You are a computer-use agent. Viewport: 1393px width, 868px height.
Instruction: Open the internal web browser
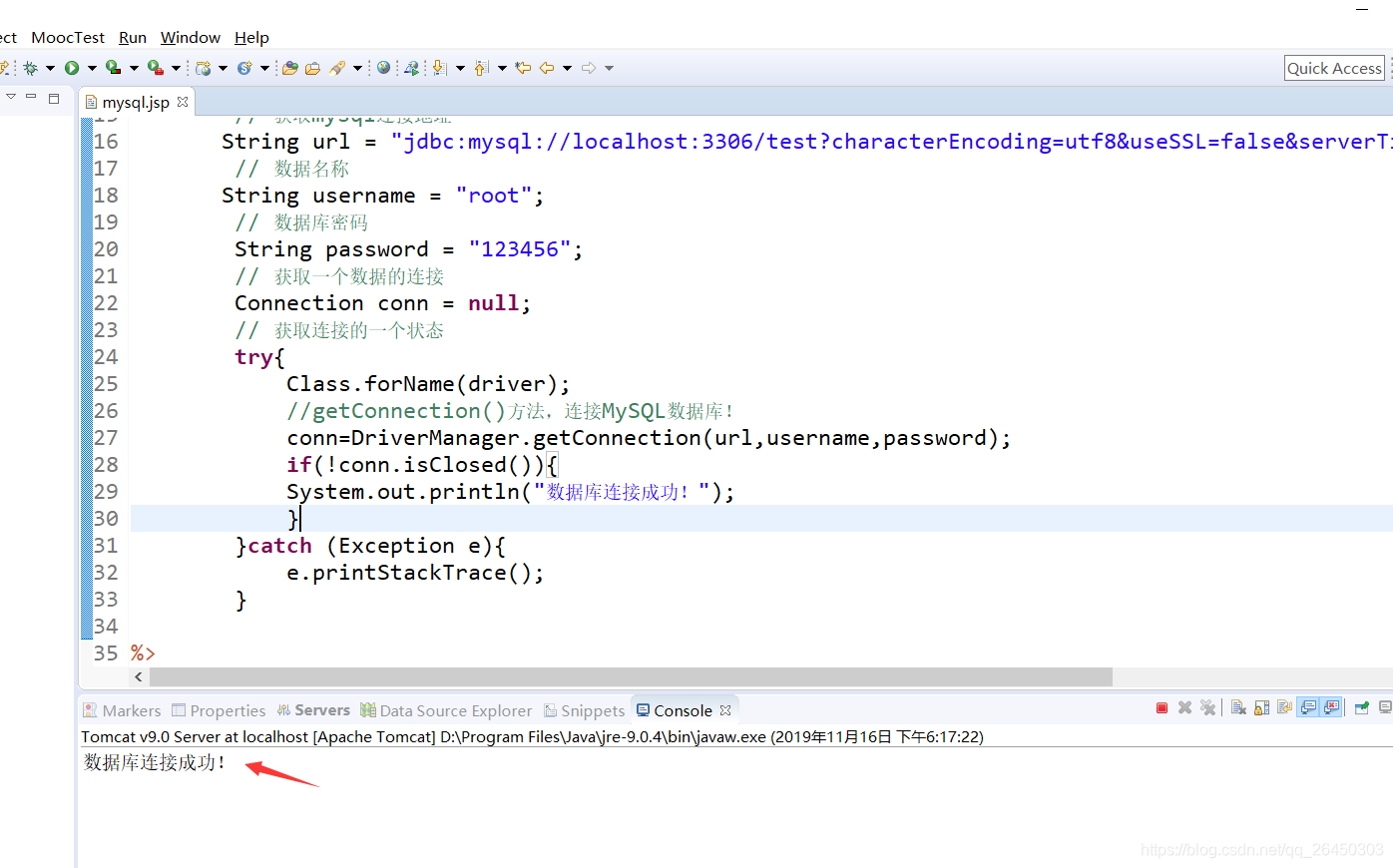(384, 67)
